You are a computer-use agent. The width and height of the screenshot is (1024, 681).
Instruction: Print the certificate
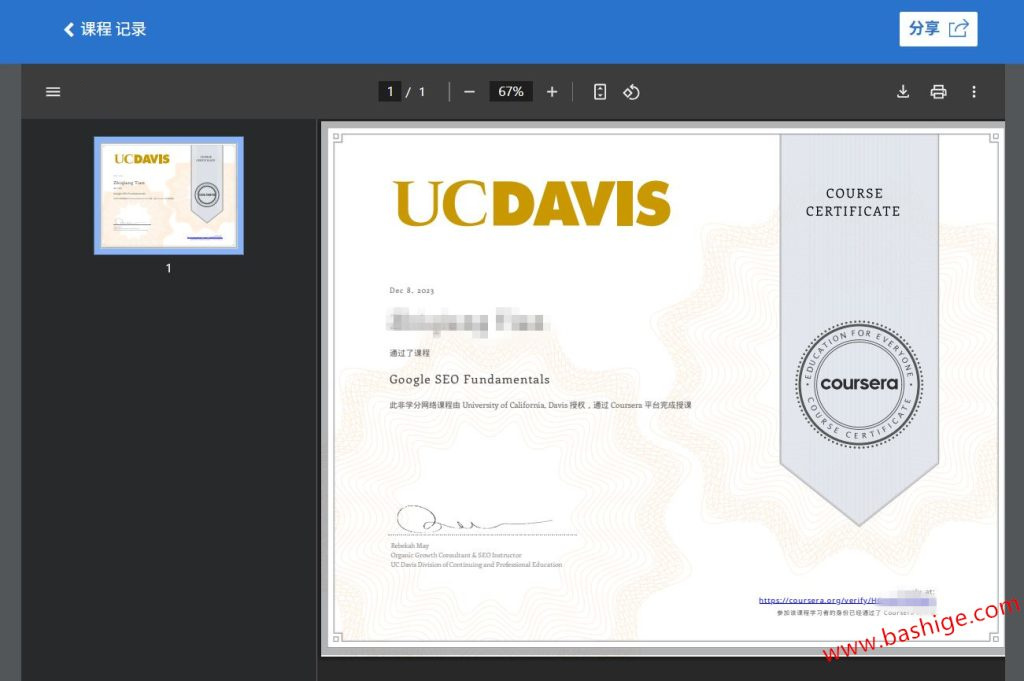click(x=938, y=92)
